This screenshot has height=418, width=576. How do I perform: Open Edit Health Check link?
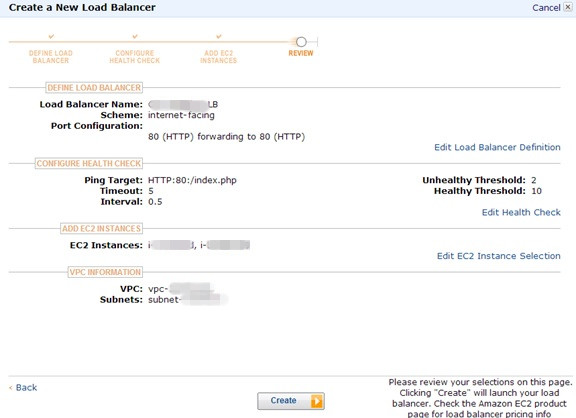point(521,212)
